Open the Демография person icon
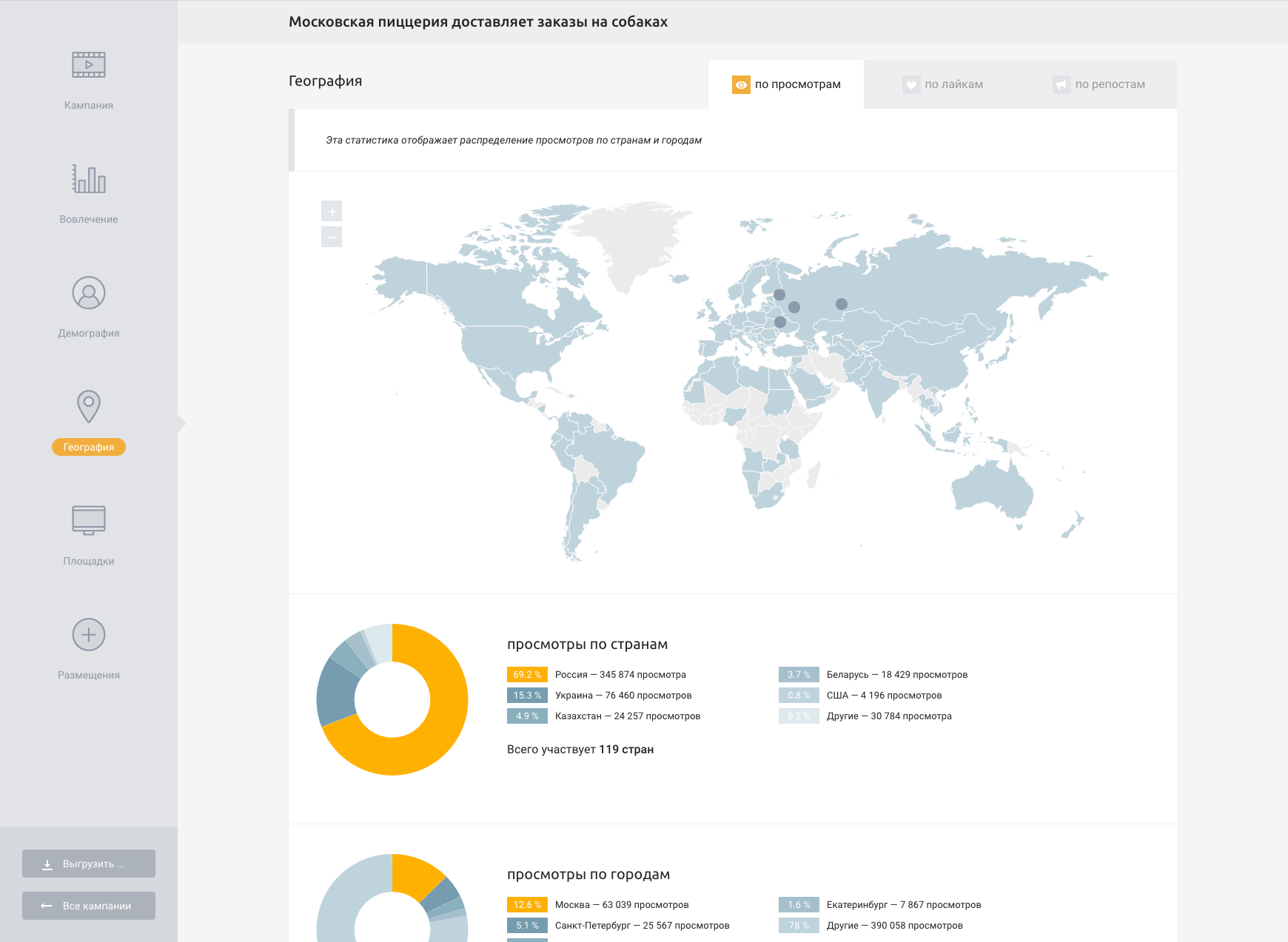Image resolution: width=1288 pixels, height=942 pixels. (x=89, y=293)
